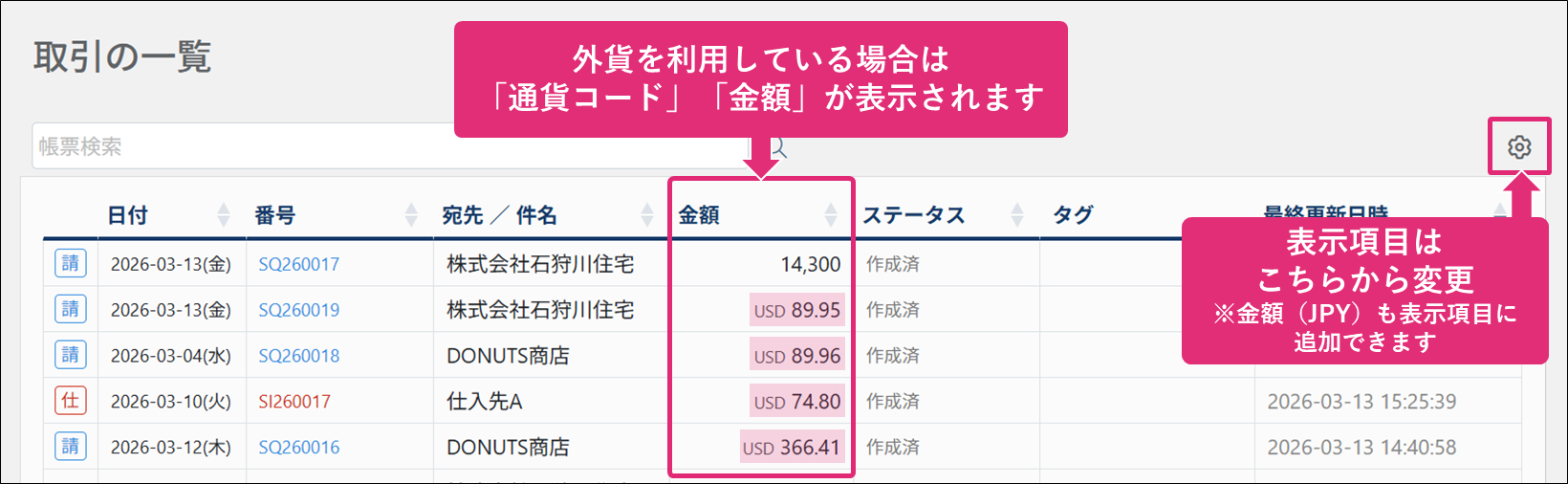Click the 請 icon for SQ260018
Viewport: 1568px width, 484px height.
pyautogui.click(x=71, y=355)
